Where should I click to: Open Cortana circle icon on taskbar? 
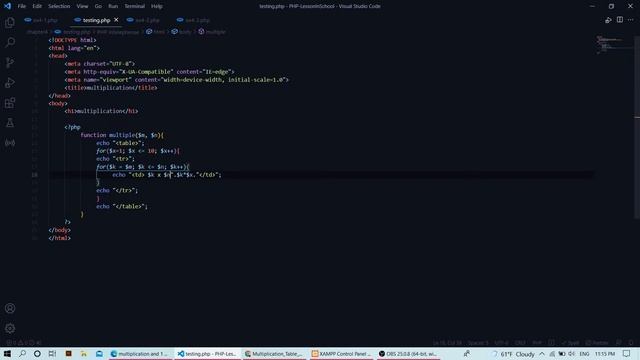point(37,354)
